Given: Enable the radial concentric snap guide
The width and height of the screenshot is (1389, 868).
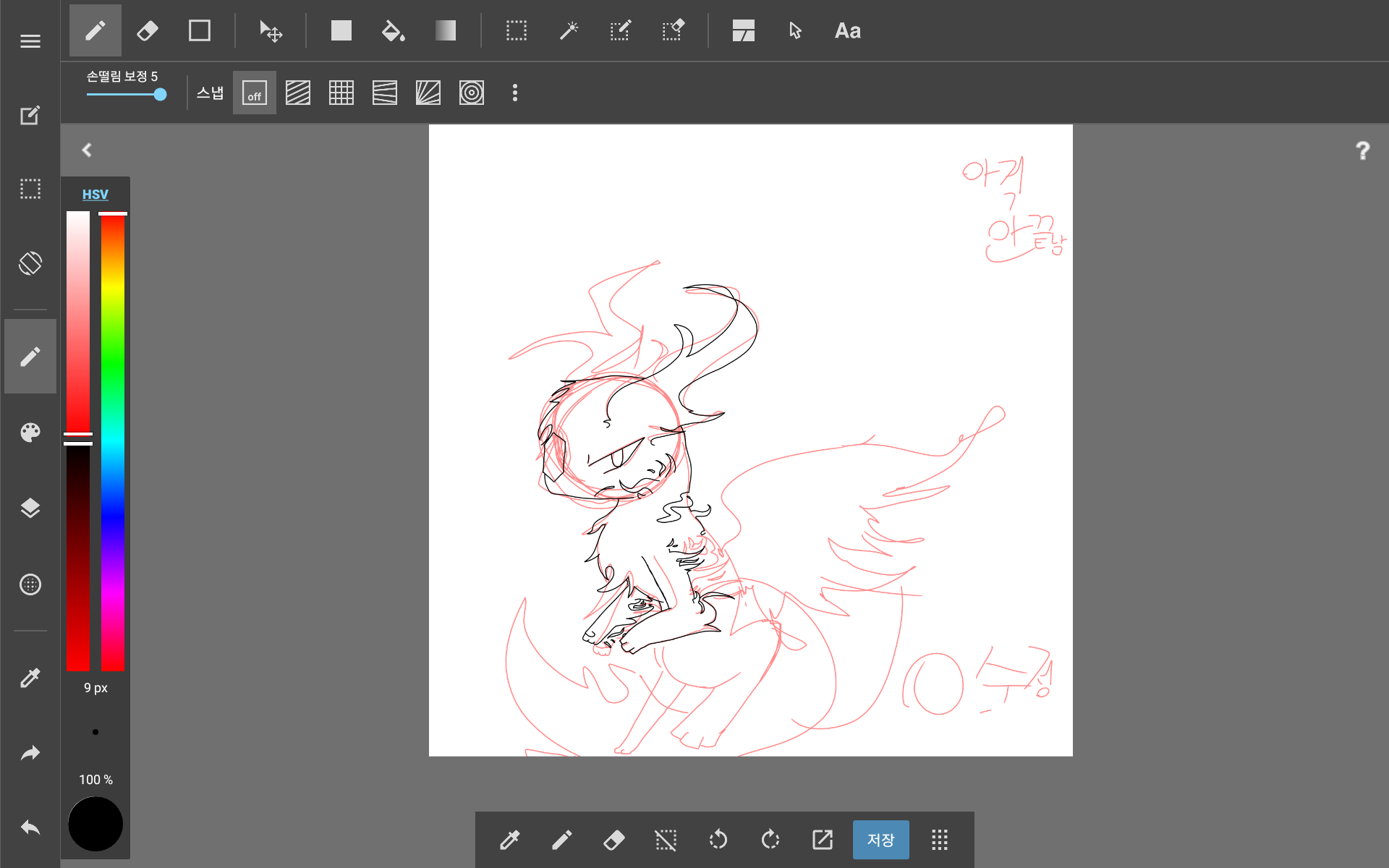Looking at the screenshot, I should (x=471, y=93).
